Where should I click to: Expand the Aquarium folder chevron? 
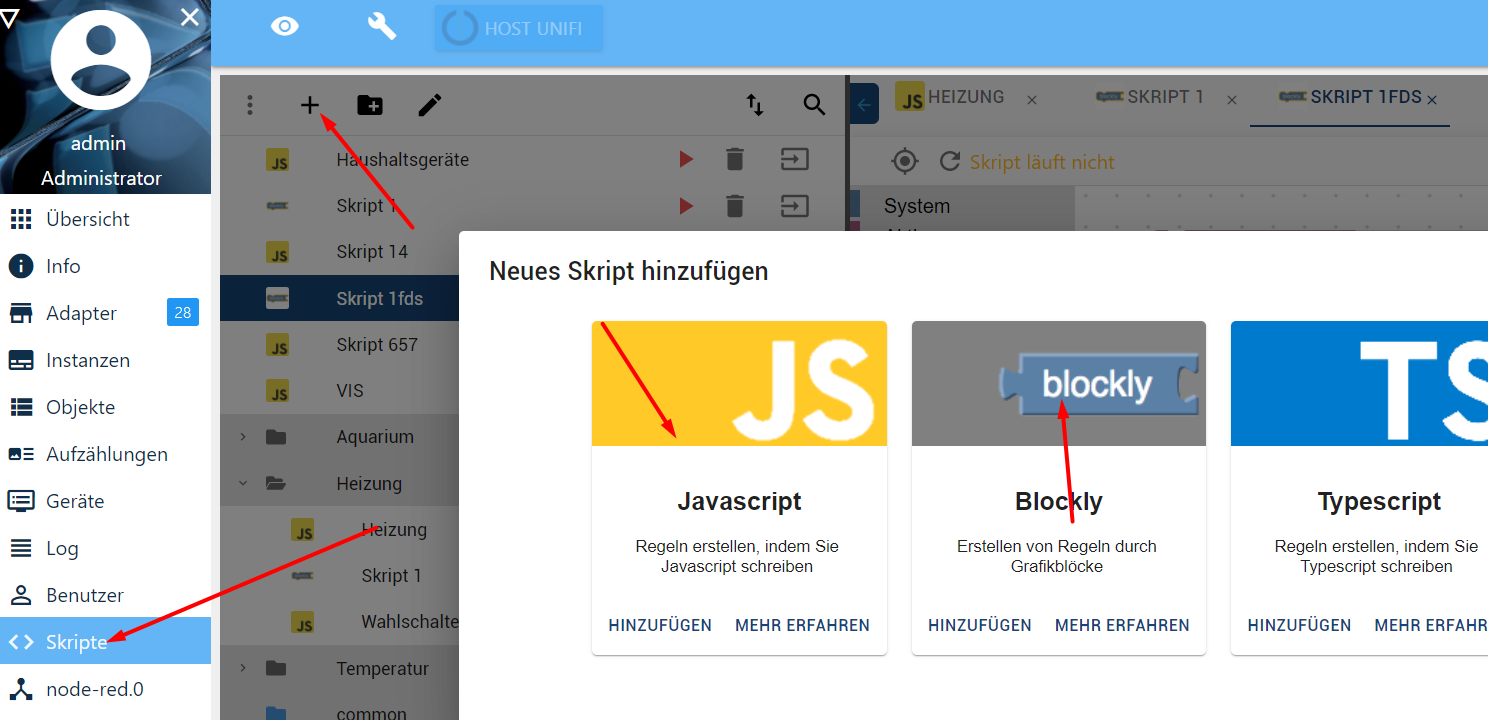pos(243,437)
